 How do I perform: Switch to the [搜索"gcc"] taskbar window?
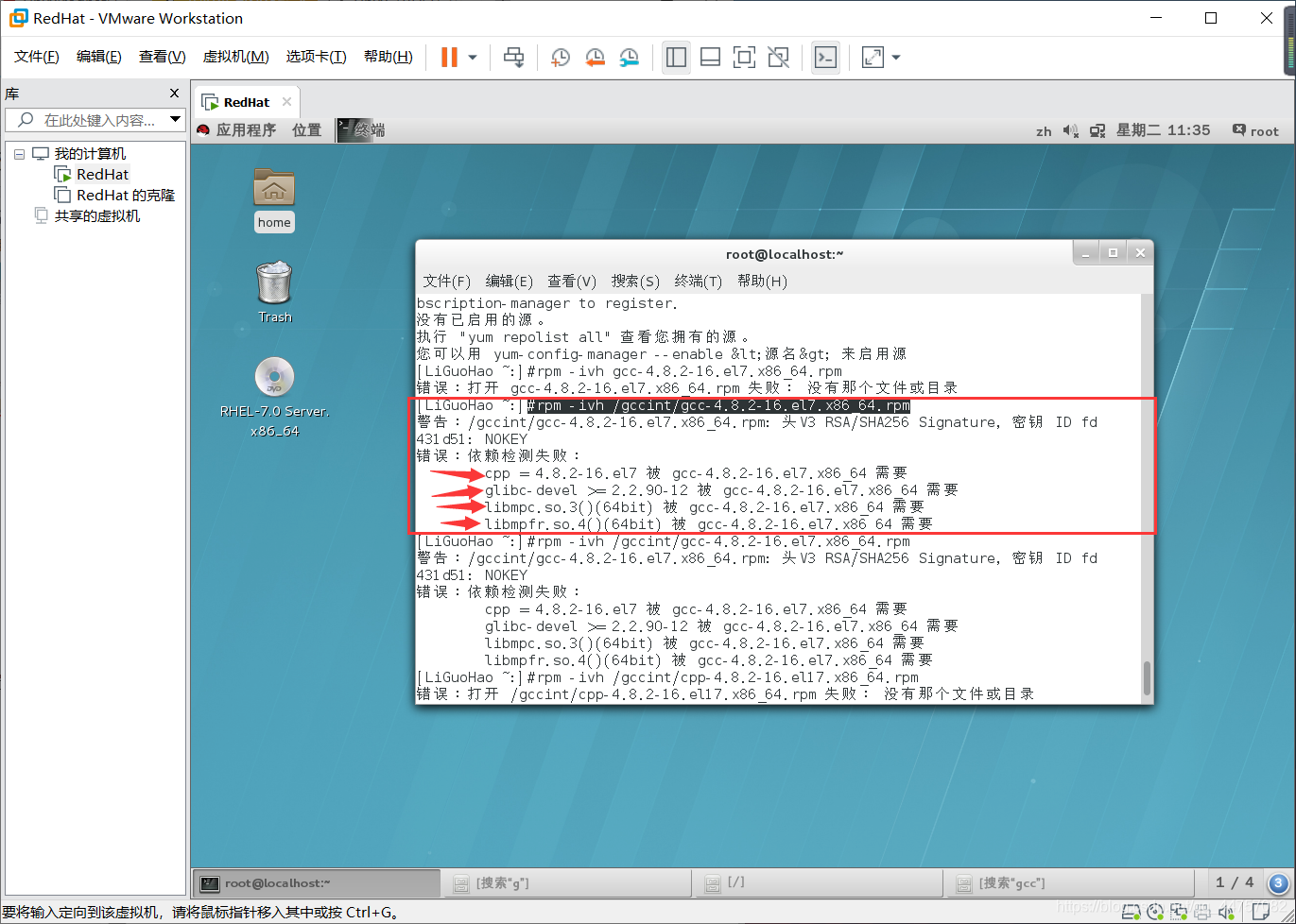pos(1073,883)
